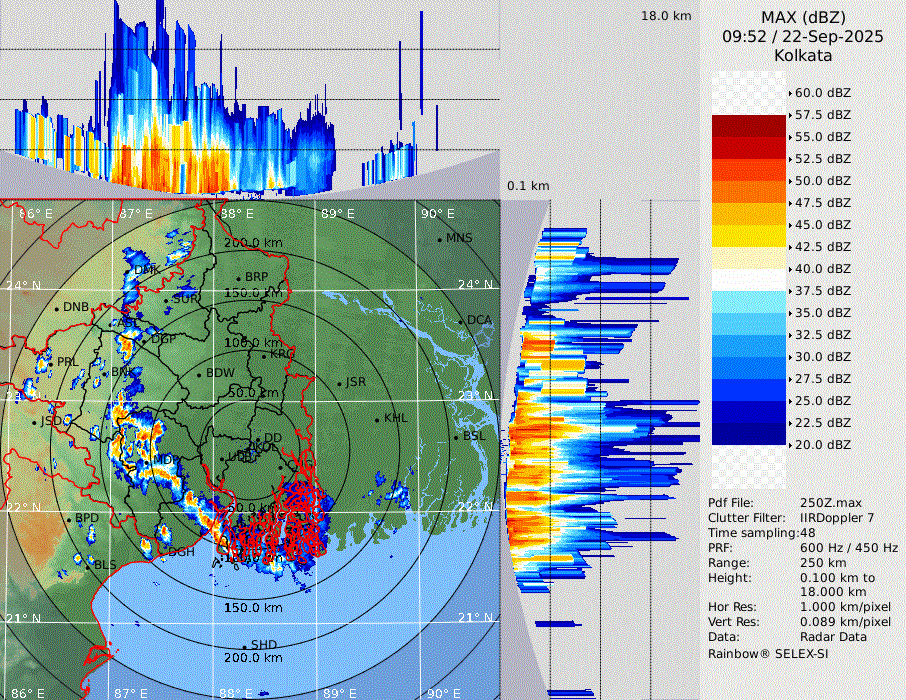This screenshot has width=906, height=700.
Task: Click the 18.0 km height label
Action: coord(666,16)
